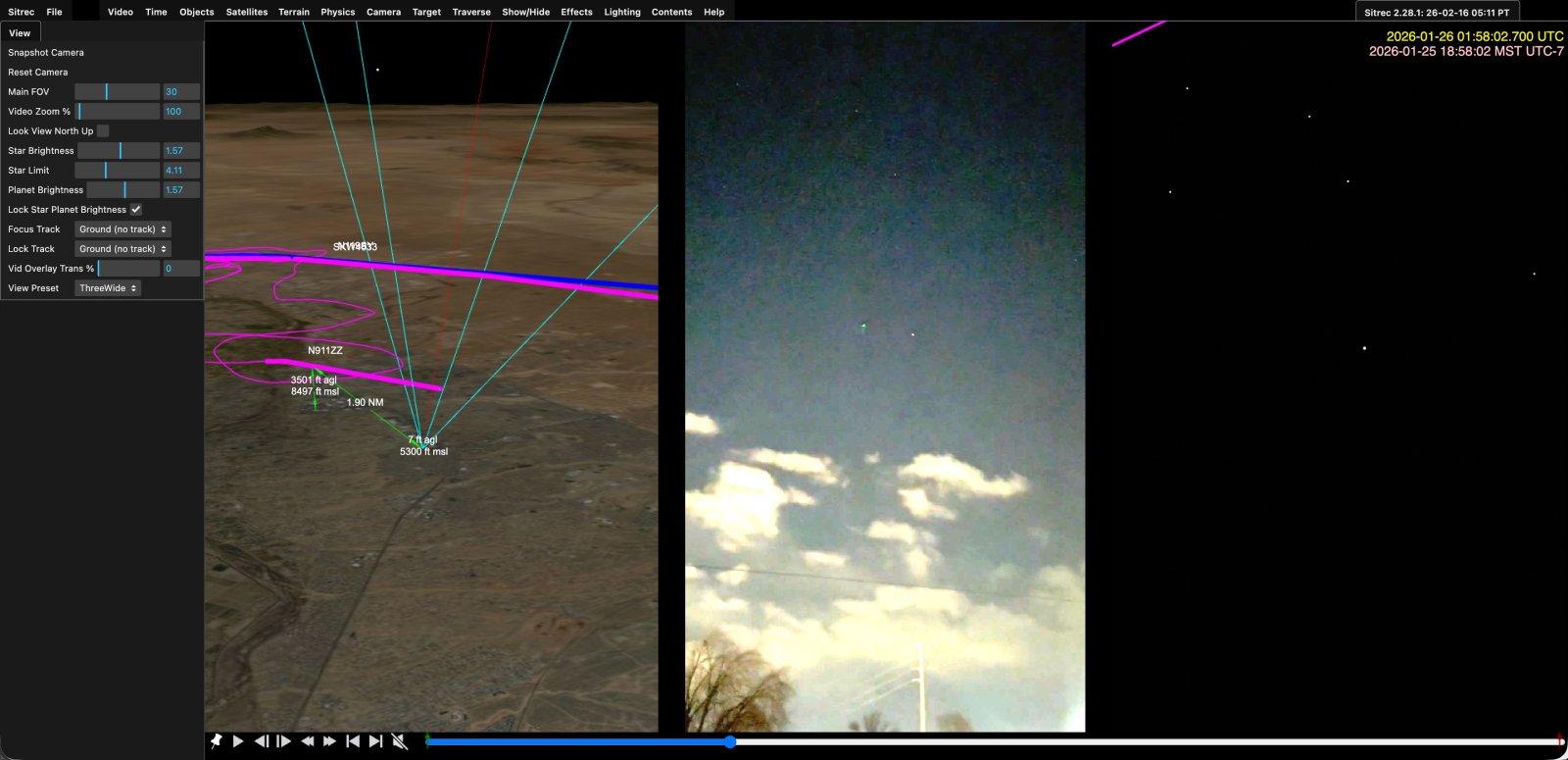The width and height of the screenshot is (1568, 760).
Task: Jump to the first frame
Action: [353, 741]
